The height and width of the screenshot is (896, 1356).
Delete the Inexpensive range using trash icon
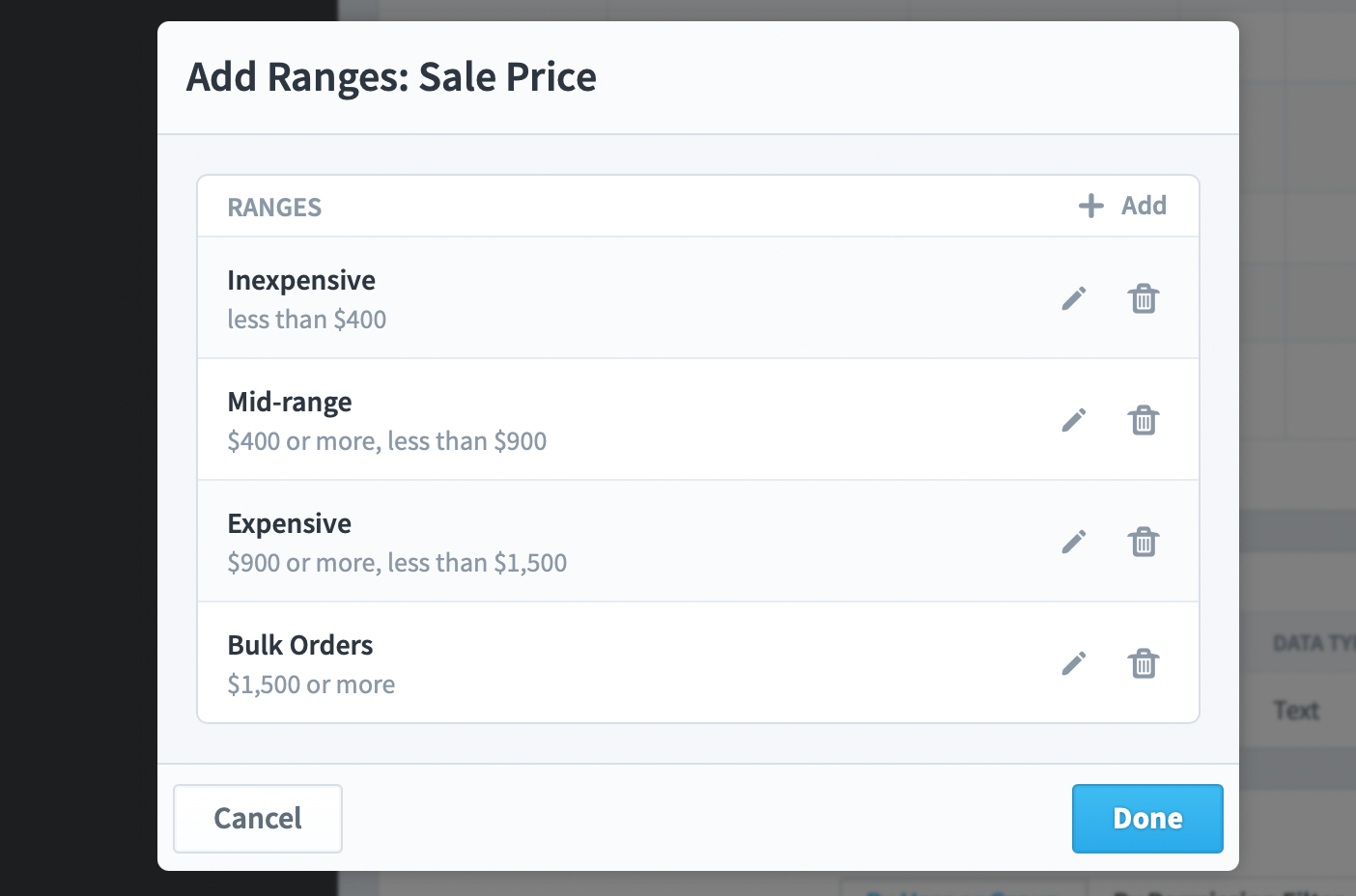pyautogui.click(x=1144, y=298)
